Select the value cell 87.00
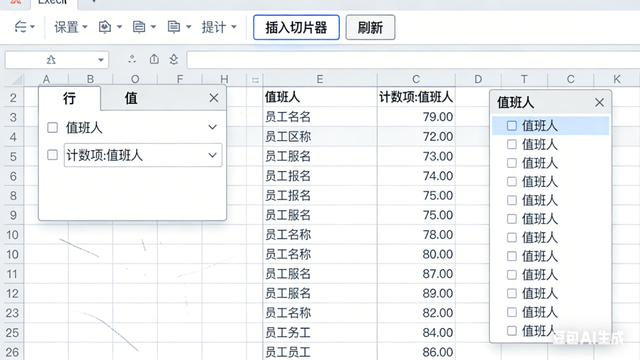The width and height of the screenshot is (640, 360). coord(416,274)
